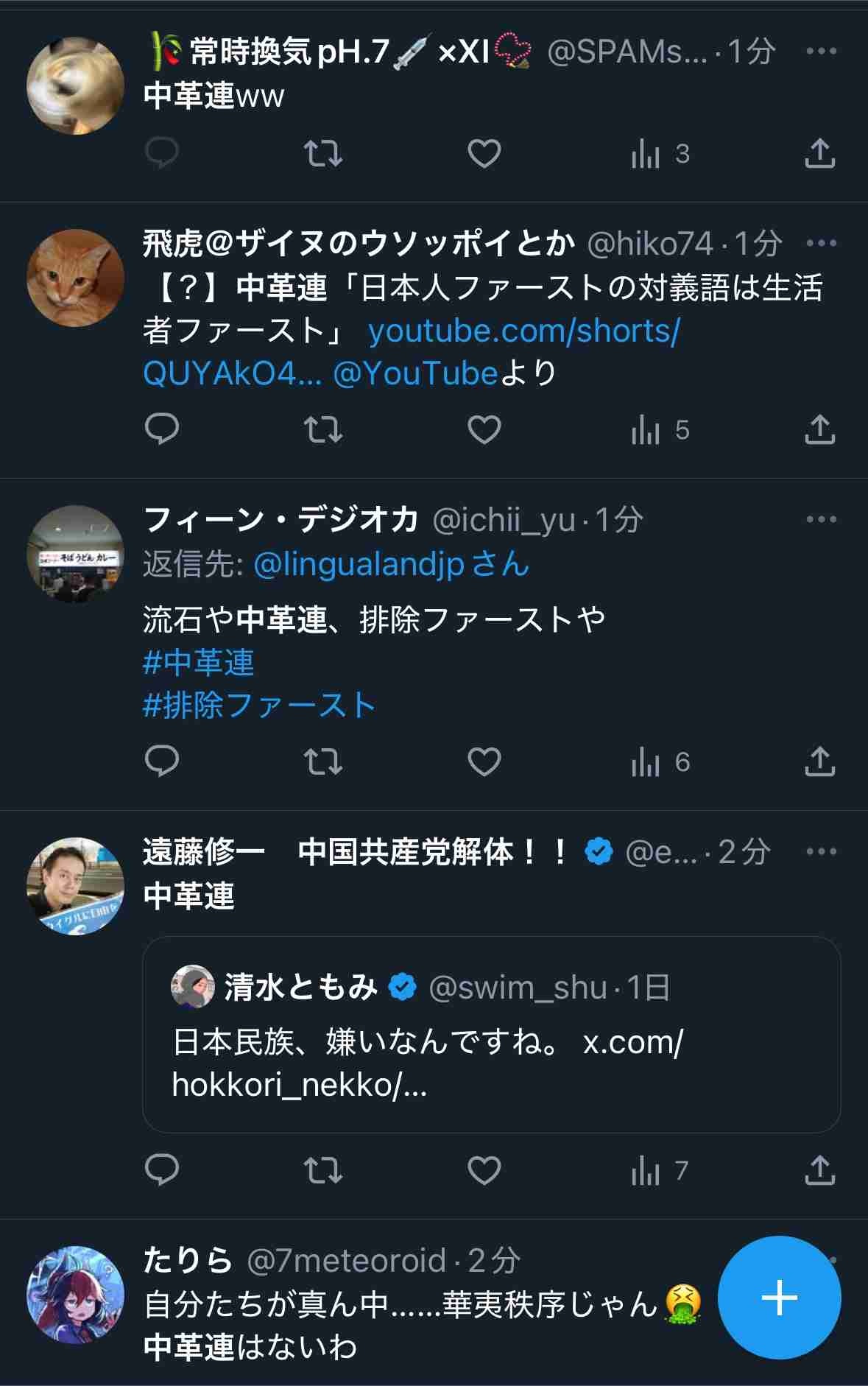Screen dimensions: 868x1386
Task: Like the フィーン・デジオカ tweet
Action: coord(484,761)
